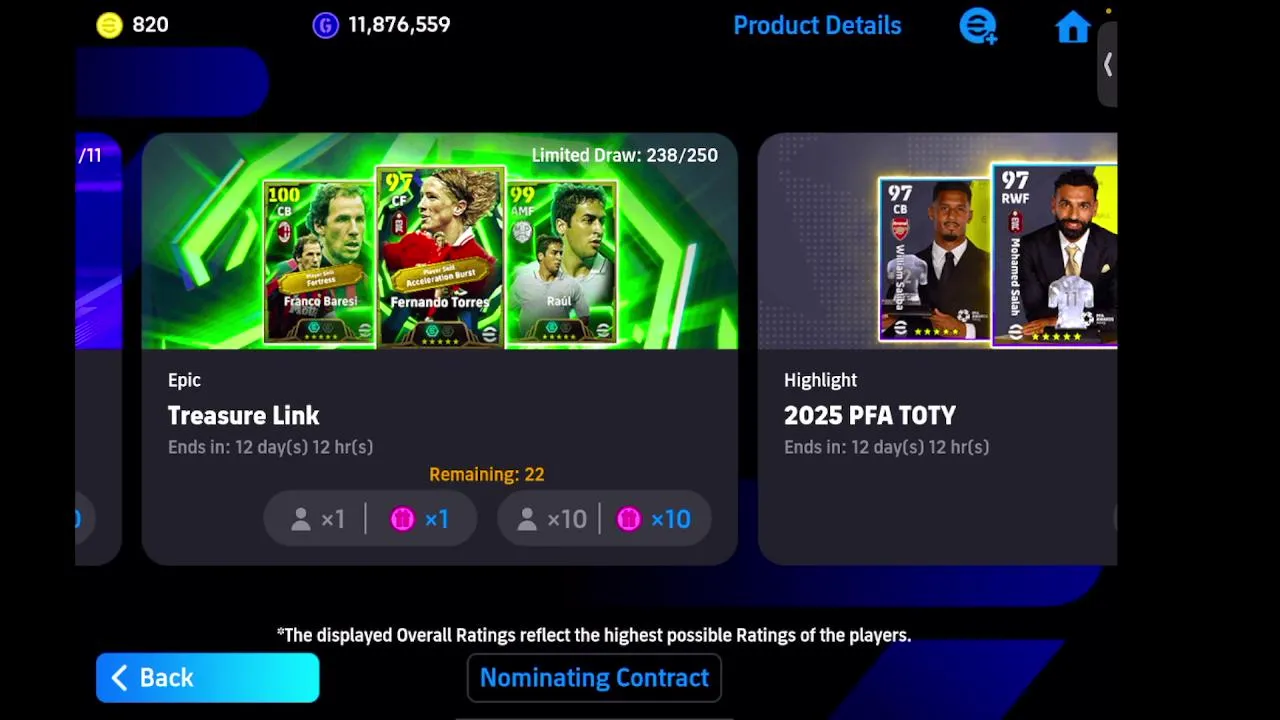Tap the pink ticket icon beside x1
Screen dimensions: 1280x720
(402, 519)
